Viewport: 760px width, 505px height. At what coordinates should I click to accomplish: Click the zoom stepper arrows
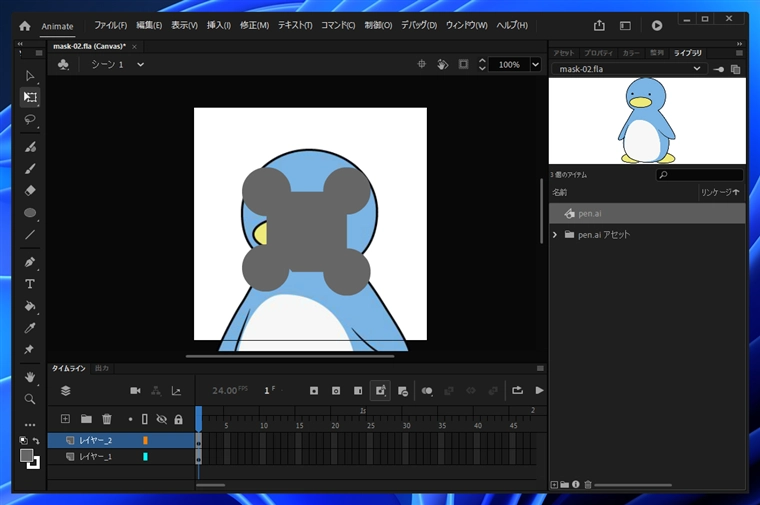tap(482, 64)
